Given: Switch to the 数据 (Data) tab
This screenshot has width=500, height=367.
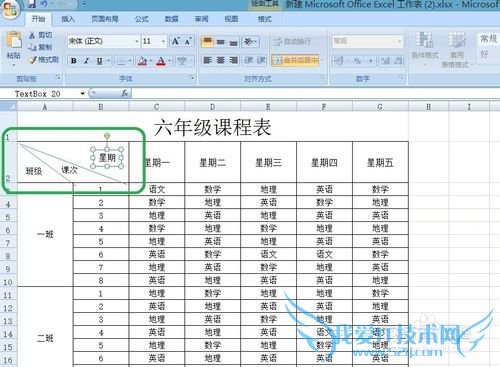Looking at the screenshot, I should (171, 19).
